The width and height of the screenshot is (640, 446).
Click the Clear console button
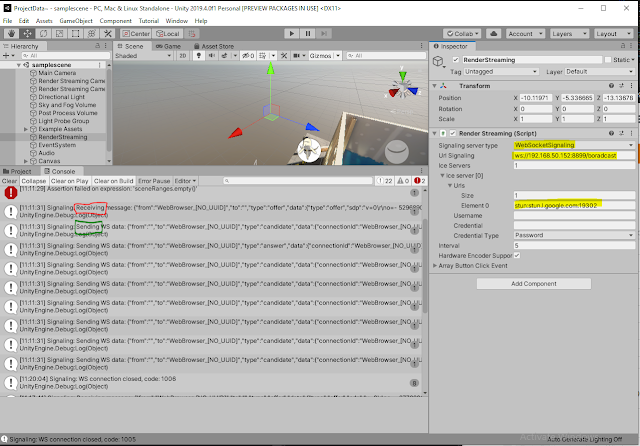(9, 181)
